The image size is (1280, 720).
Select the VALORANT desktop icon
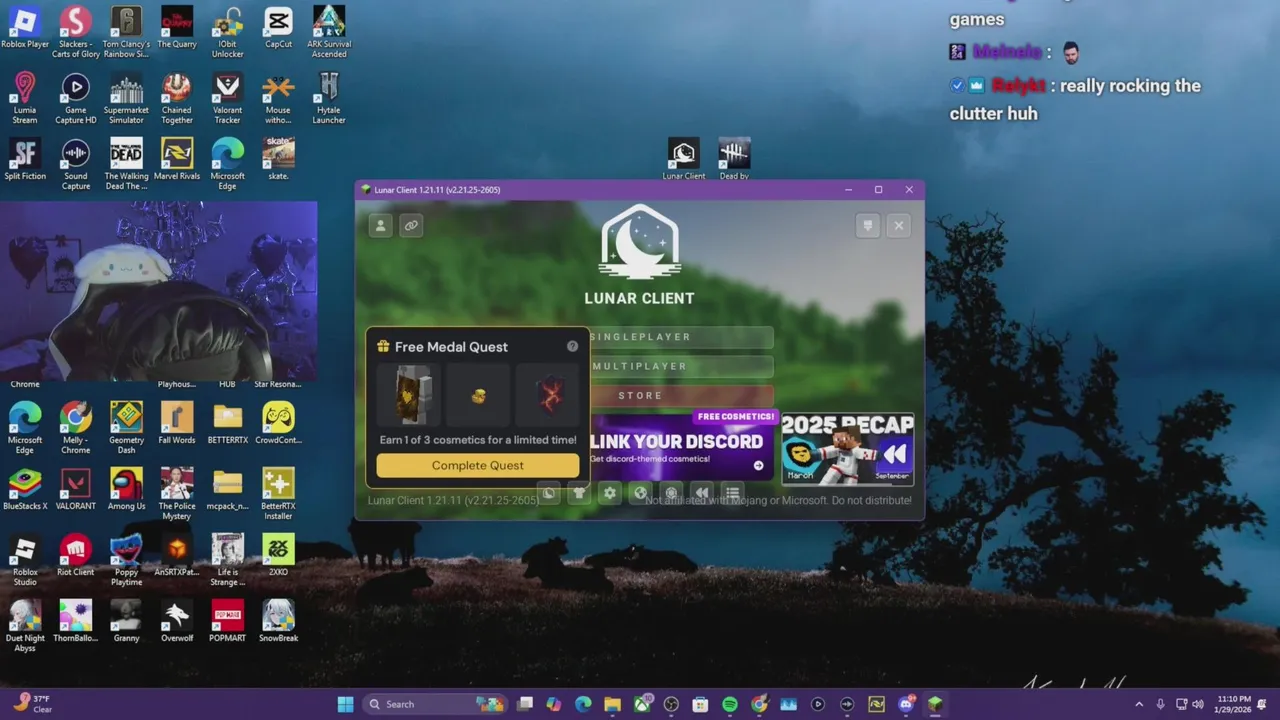click(x=76, y=489)
